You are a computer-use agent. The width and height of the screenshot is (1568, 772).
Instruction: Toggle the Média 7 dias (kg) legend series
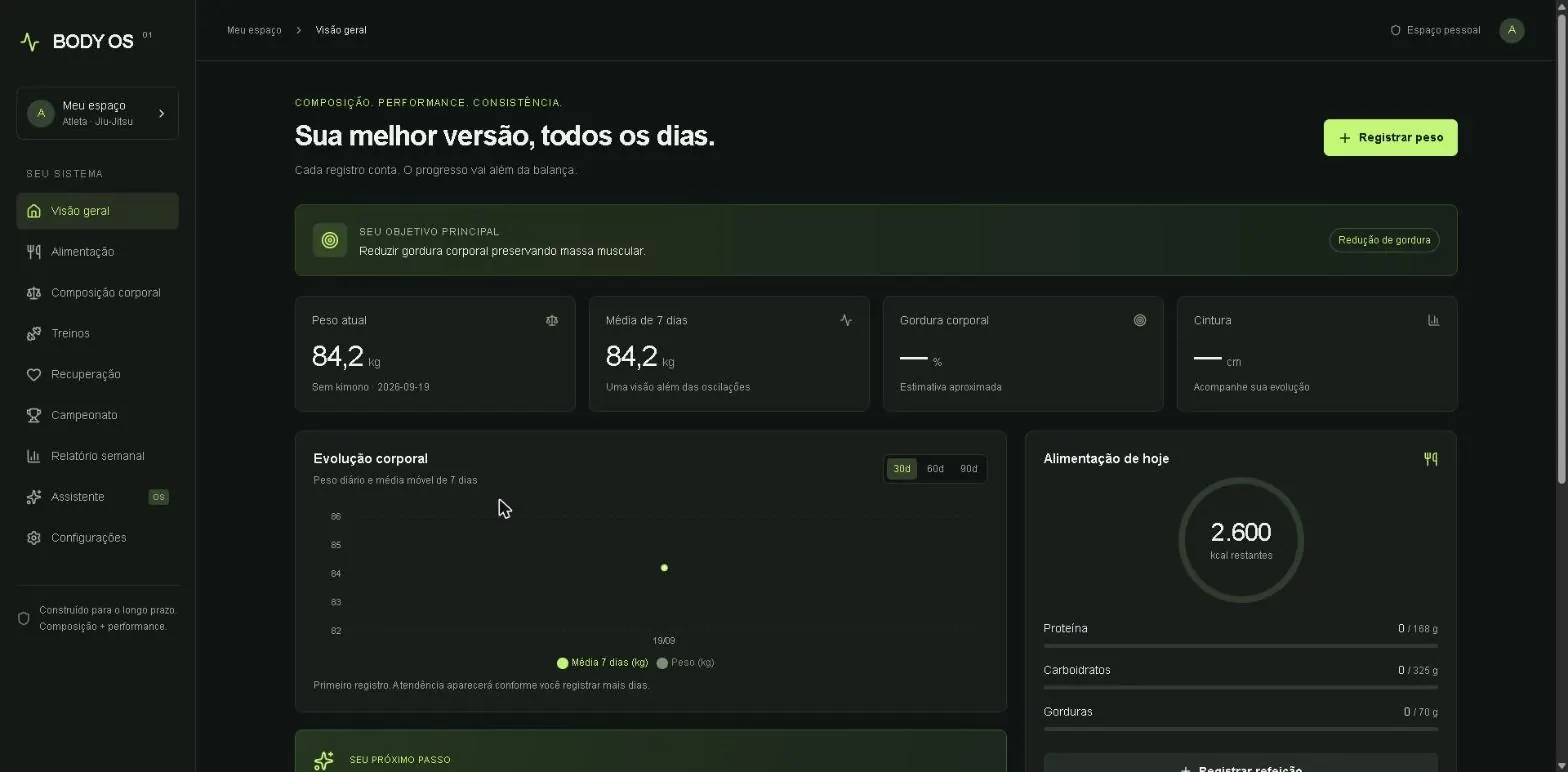pyautogui.click(x=602, y=663)
